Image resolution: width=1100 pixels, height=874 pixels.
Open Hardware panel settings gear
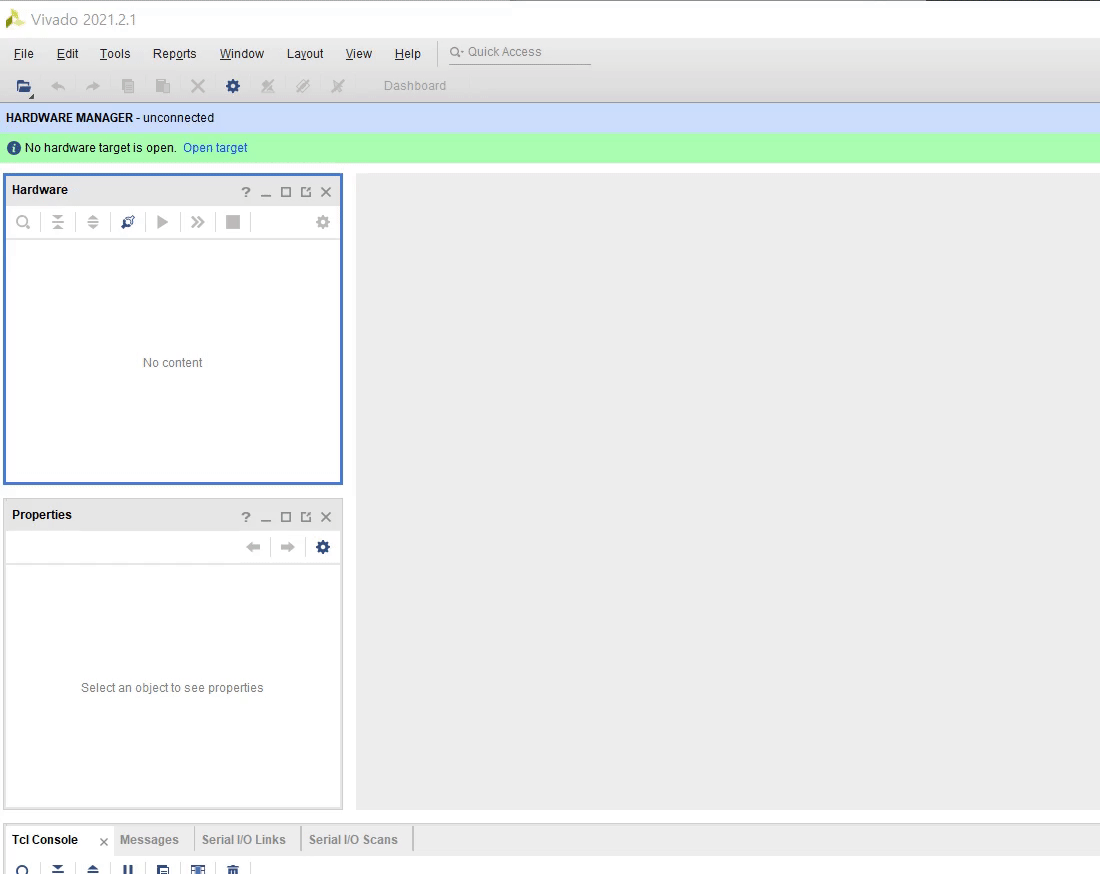[323, 222]
